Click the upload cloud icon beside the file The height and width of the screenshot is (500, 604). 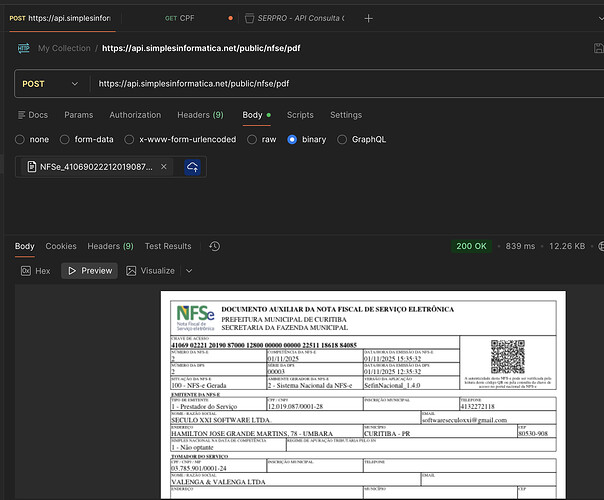tap(191, 167)
